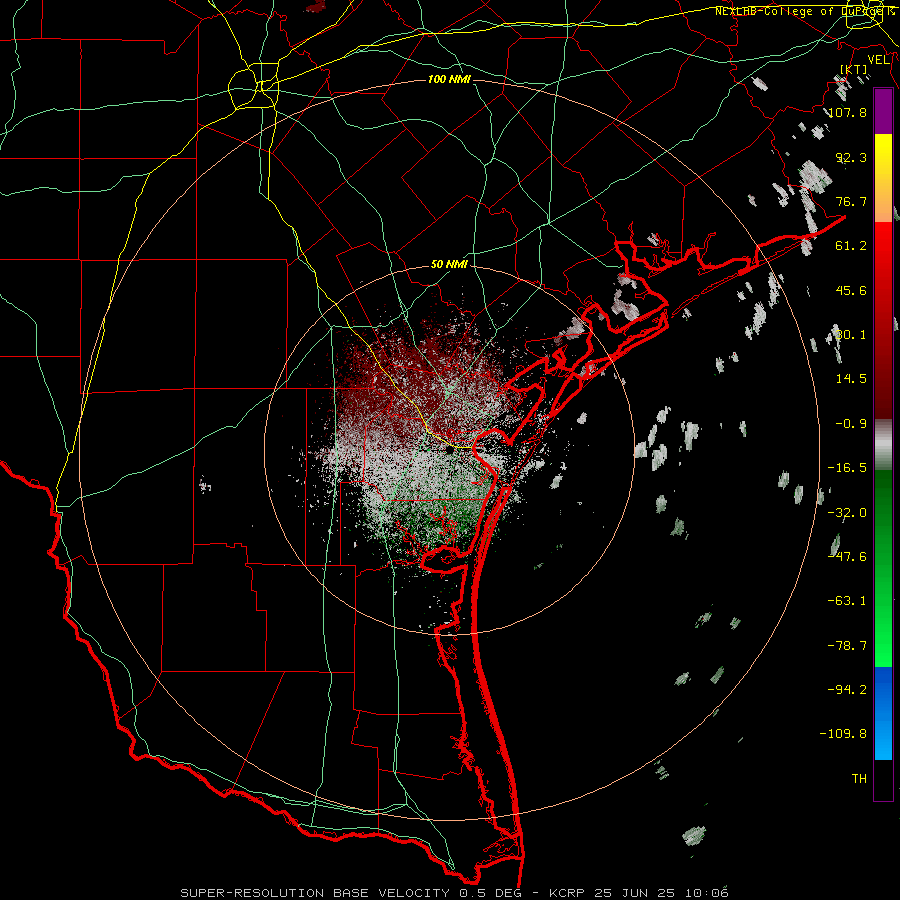
Task: Click the '50 NMI' range ring label
Action: [449, 265]
